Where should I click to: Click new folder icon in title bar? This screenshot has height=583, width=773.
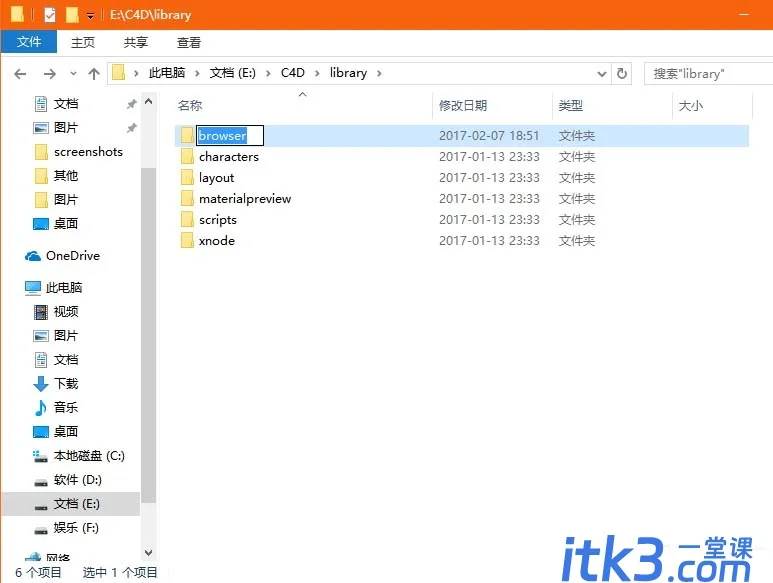(72, 15)
